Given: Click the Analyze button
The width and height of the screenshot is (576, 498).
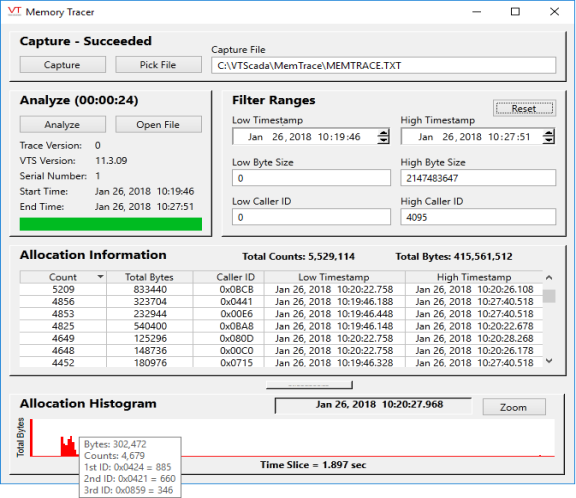Looking at the screenshot, I should point(62,124).
